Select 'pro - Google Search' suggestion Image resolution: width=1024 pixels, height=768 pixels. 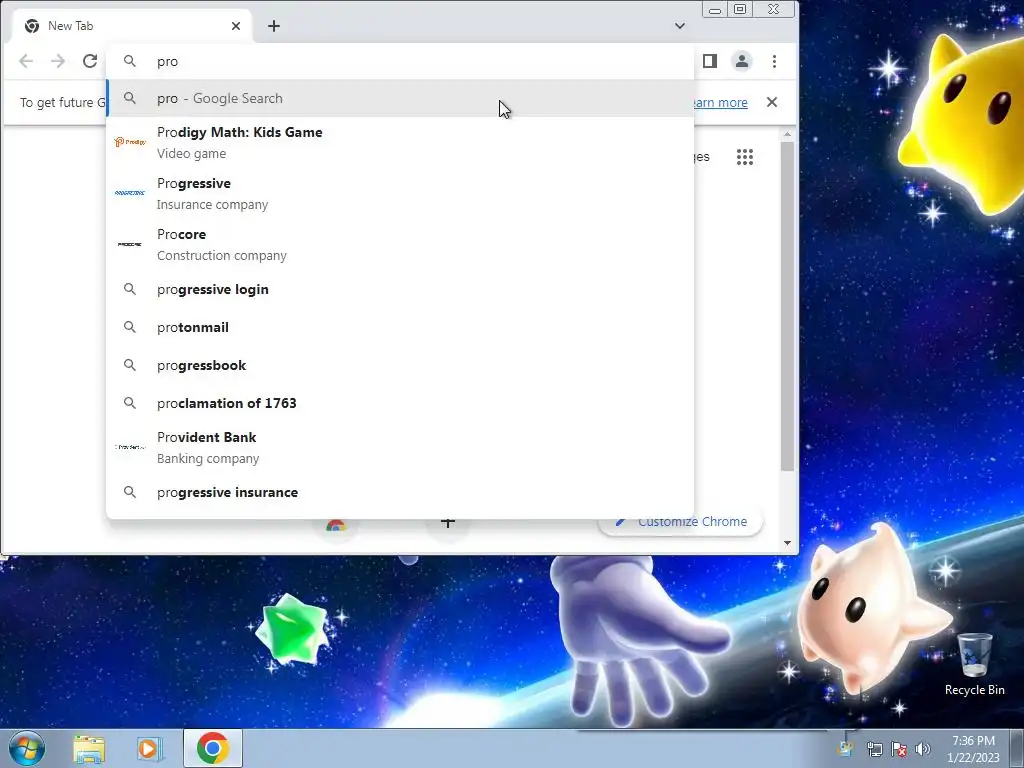(400, 99)
